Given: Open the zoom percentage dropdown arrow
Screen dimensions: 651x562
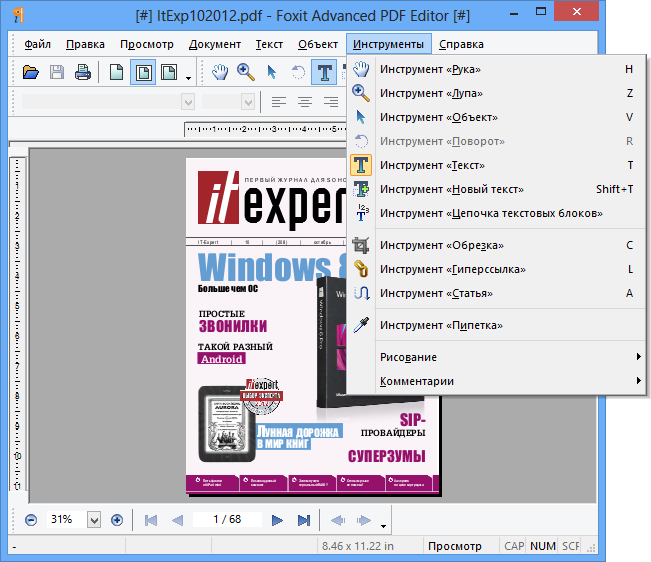Looking at the screenshot, I should (x=94, y=520).
